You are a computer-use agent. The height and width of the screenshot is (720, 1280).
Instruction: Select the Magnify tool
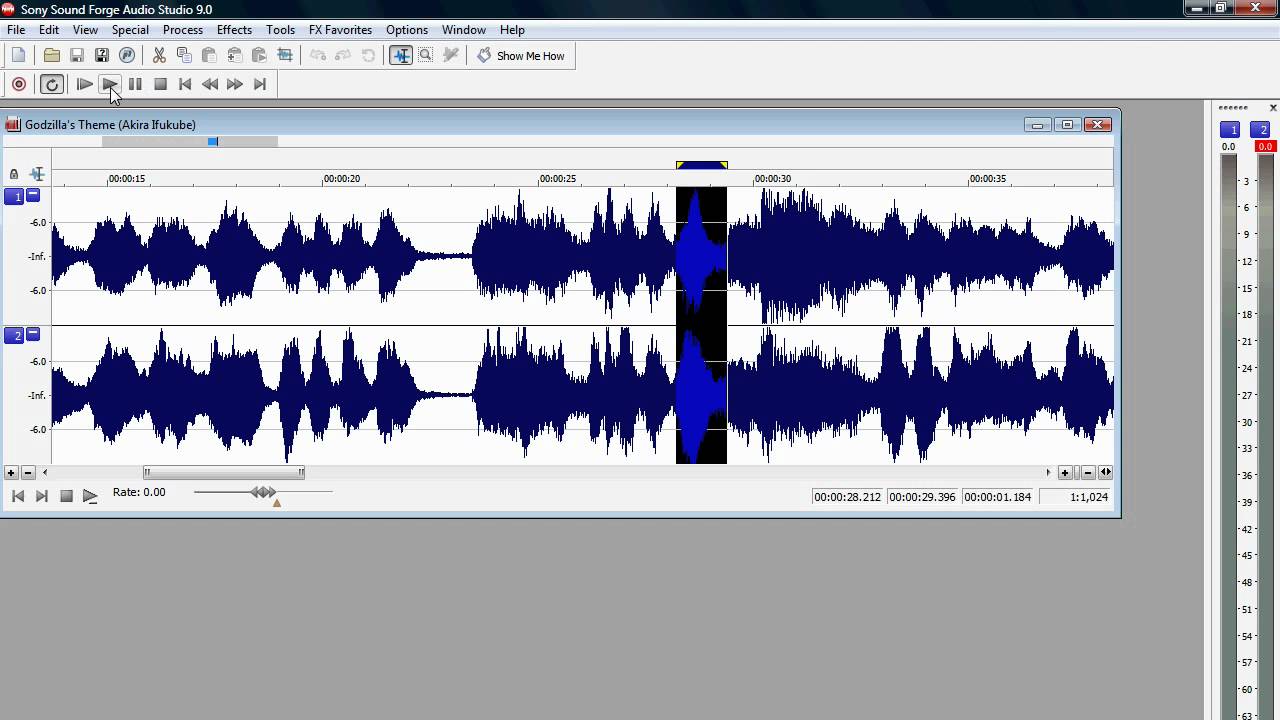pos(426,56)
